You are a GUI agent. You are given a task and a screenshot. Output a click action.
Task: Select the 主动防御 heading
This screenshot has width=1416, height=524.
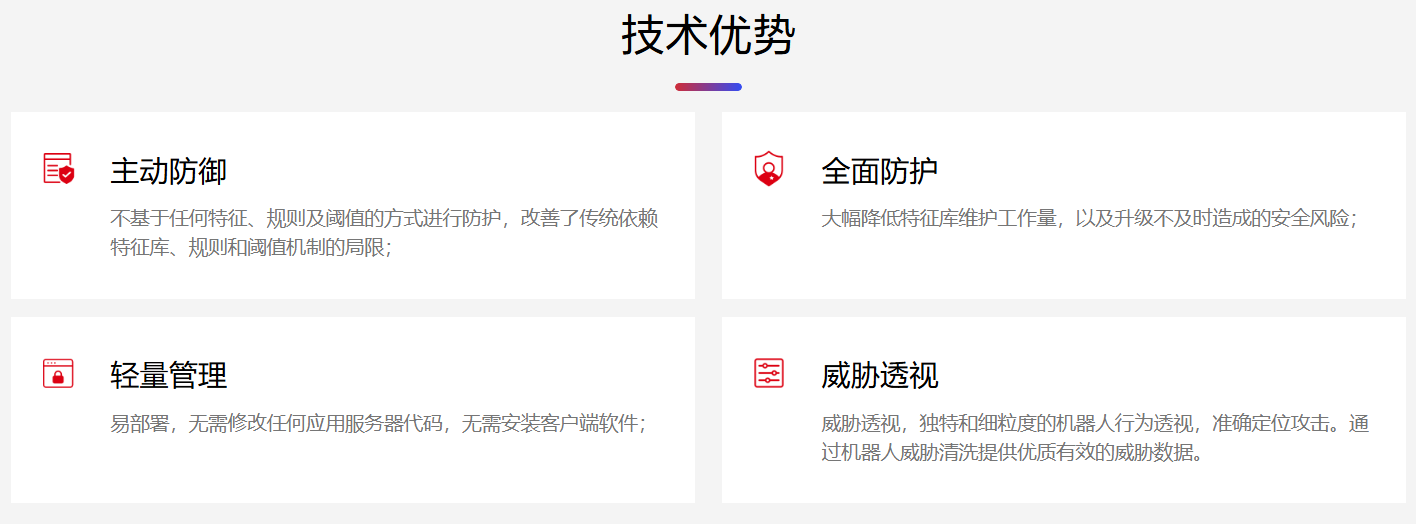(x=168, y=171)
